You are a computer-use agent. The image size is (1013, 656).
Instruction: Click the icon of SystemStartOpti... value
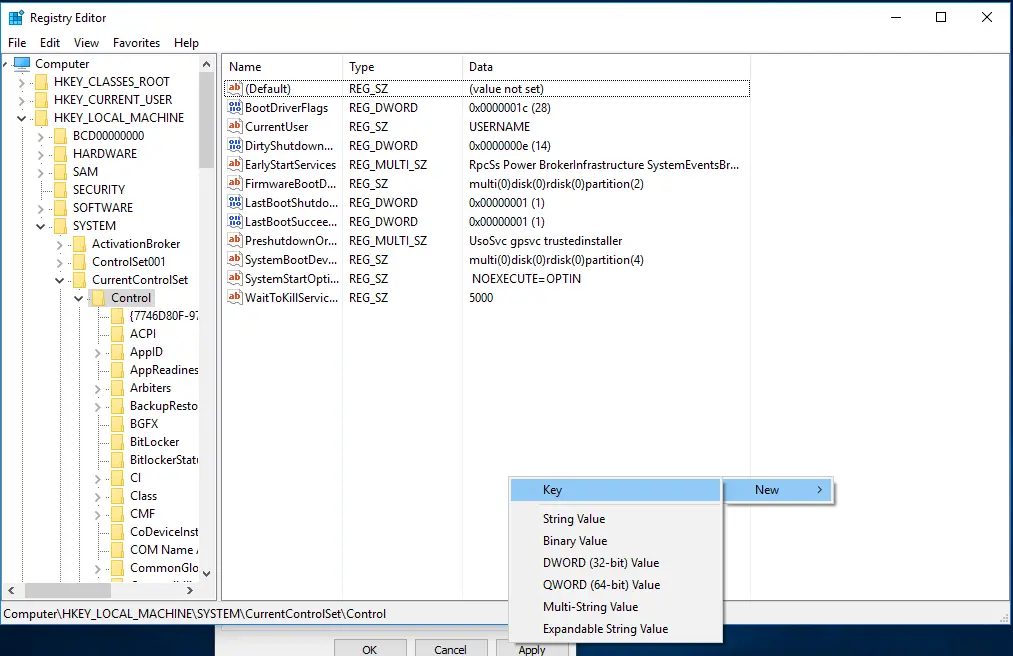pos(235,279)
